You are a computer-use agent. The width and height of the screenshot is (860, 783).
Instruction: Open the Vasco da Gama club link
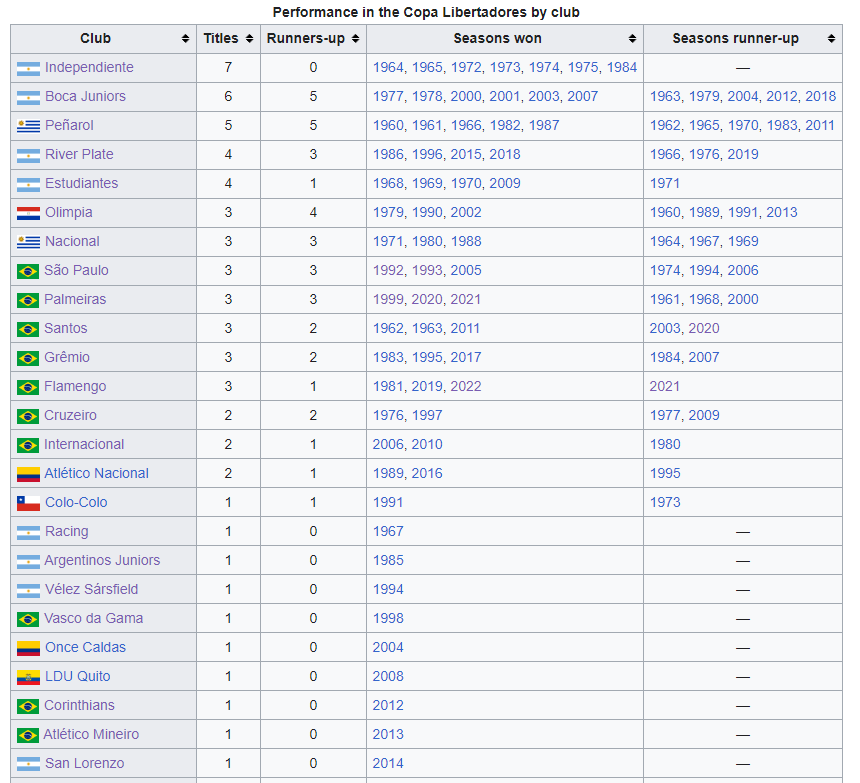(93, 619)
